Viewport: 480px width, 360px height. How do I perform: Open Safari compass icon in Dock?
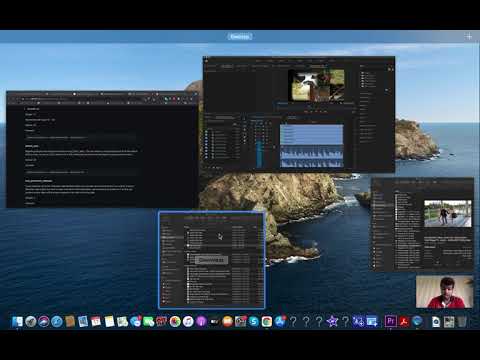(57, 322)
